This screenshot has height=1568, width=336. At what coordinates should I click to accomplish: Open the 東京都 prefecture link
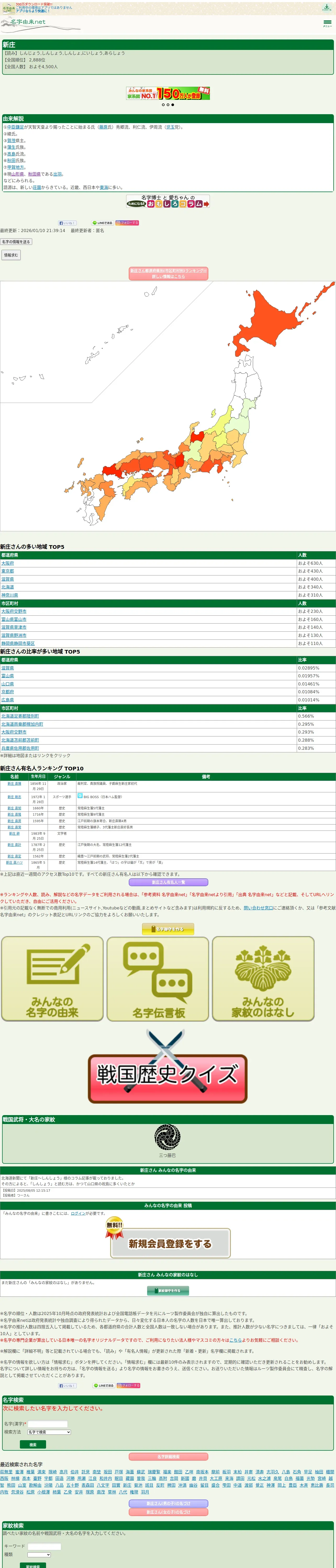(x=7, y=571)
